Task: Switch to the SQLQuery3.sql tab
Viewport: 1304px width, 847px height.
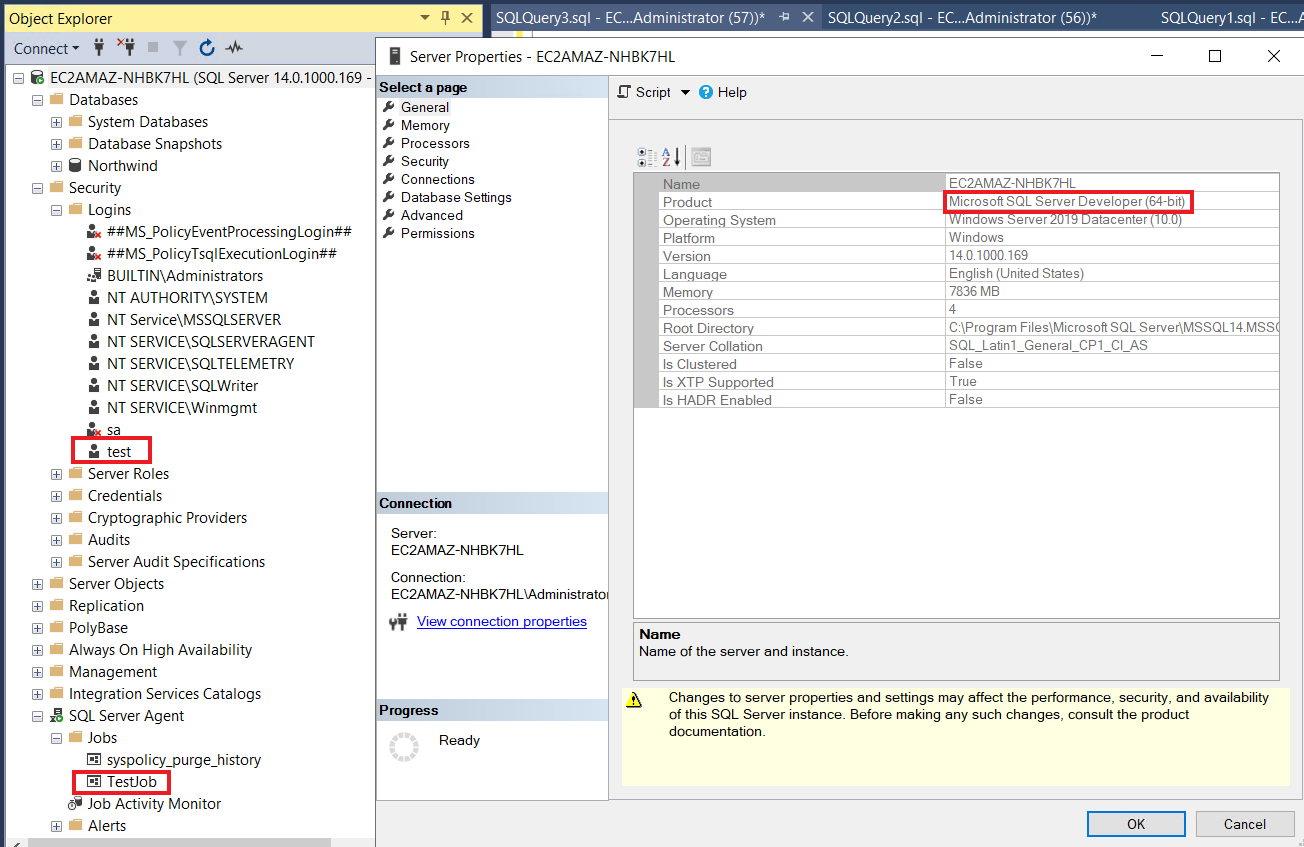Action: coord(629,18)
